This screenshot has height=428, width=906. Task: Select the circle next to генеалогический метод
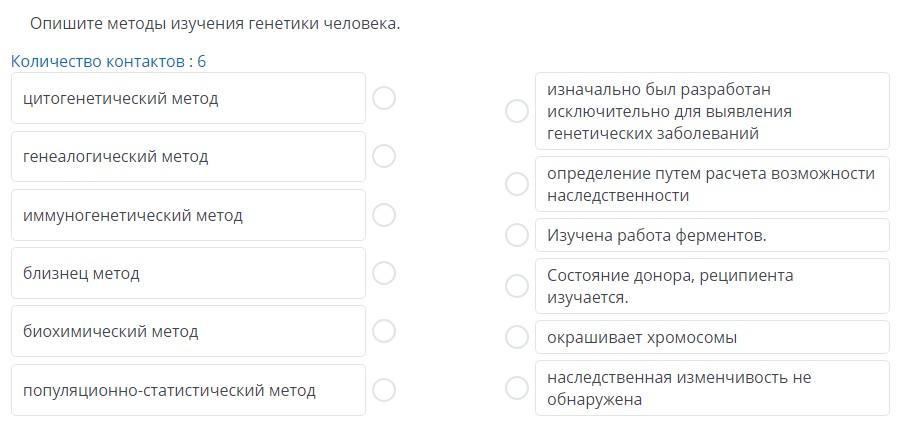(384, 156)
